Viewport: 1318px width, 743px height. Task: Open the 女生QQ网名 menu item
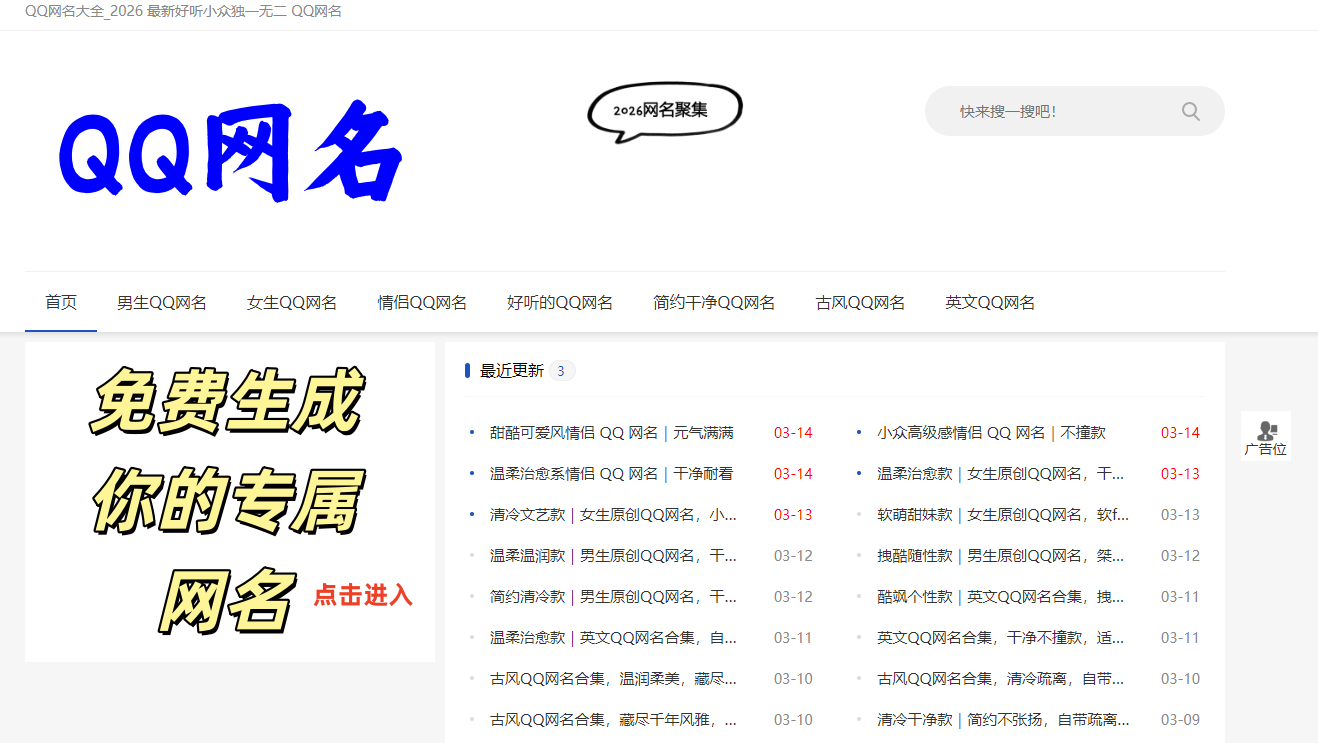[x=292, y=302]
